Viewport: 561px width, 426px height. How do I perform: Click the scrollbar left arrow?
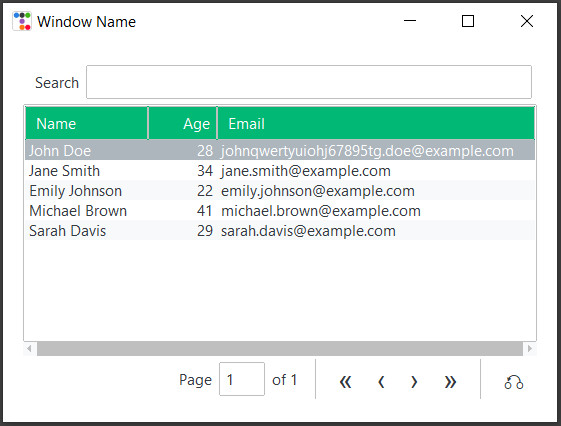(30, 348)
